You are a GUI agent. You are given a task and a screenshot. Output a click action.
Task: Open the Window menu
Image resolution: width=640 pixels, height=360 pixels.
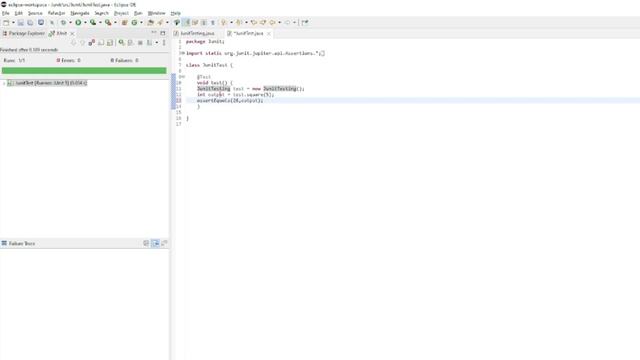pos(156,13)
